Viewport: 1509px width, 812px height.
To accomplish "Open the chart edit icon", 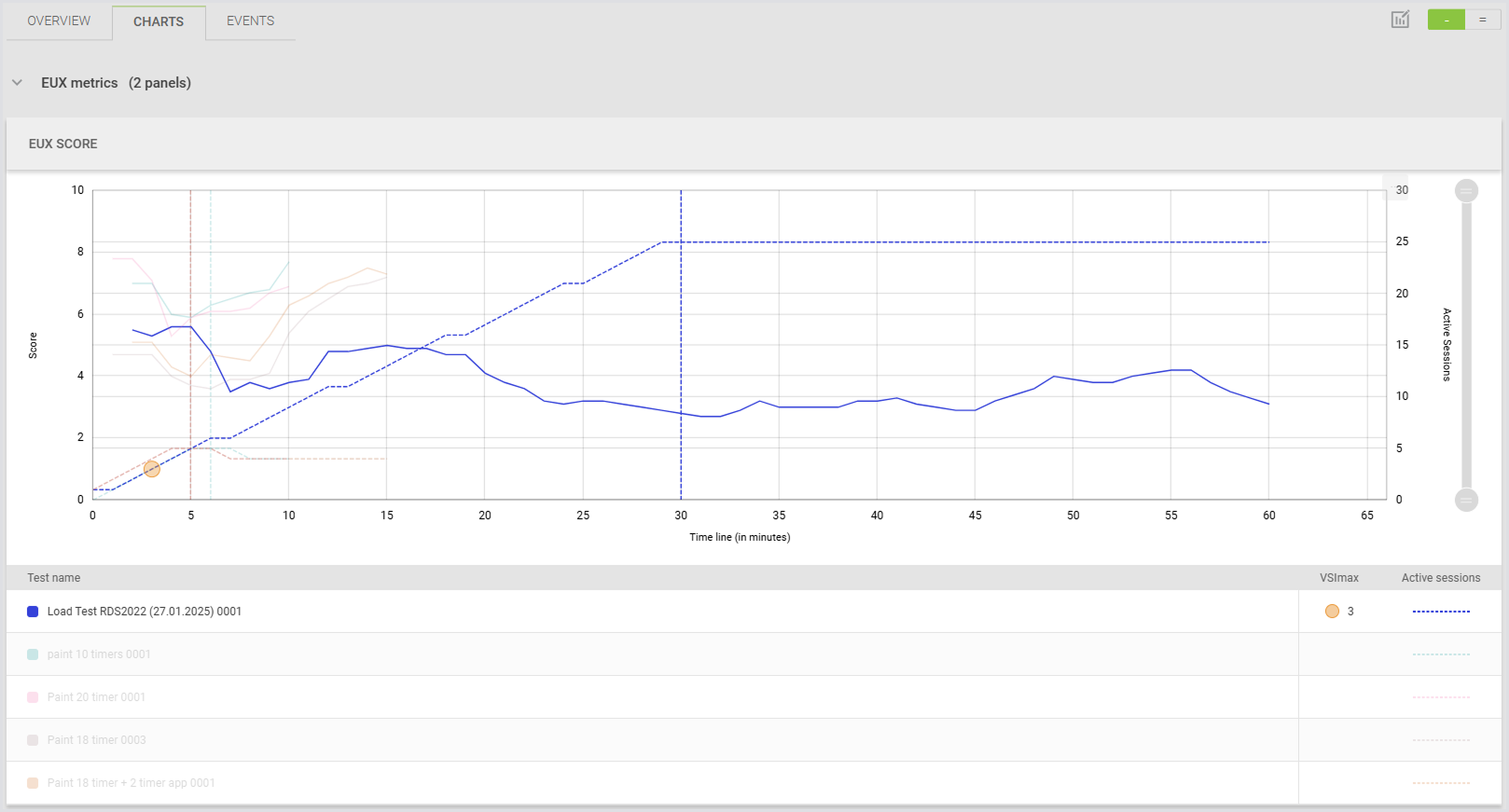I will [1400, 20].
